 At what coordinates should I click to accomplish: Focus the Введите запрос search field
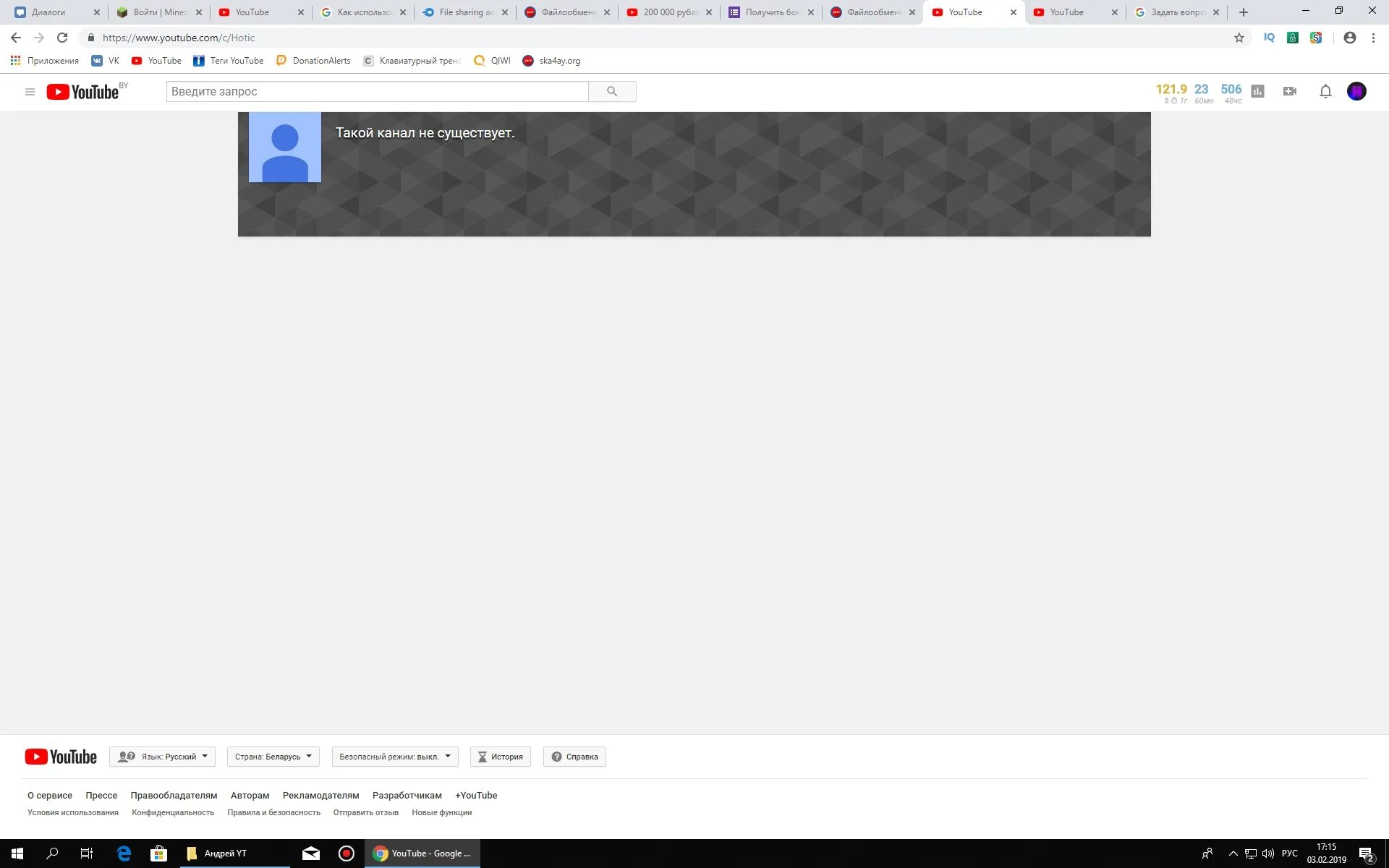(x=377, y=92)
